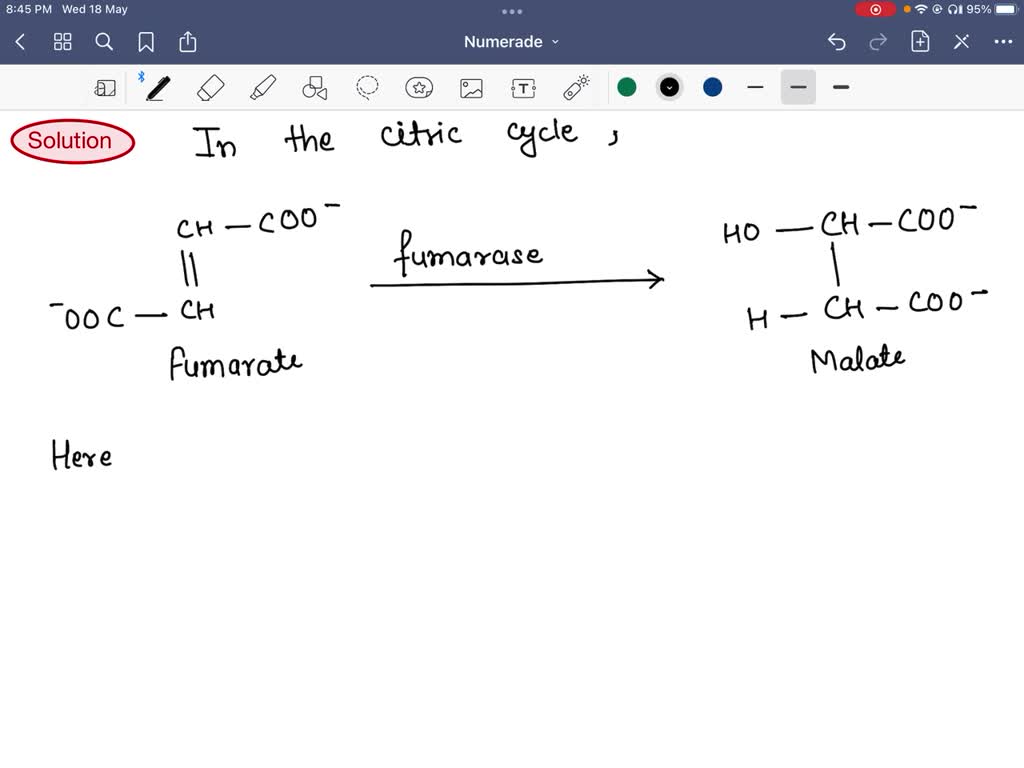Open the selected black color options

[670, 88]
